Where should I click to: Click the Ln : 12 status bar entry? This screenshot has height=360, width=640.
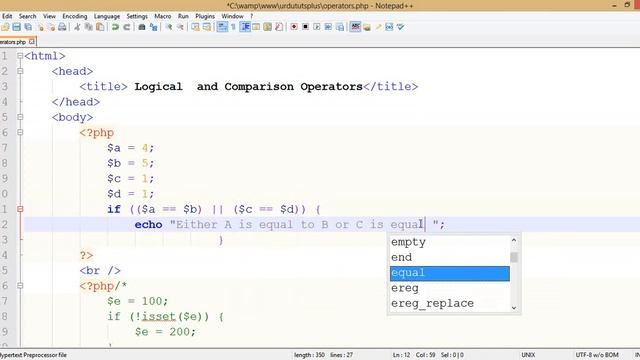pyautogui.click(x=401, y=355)
